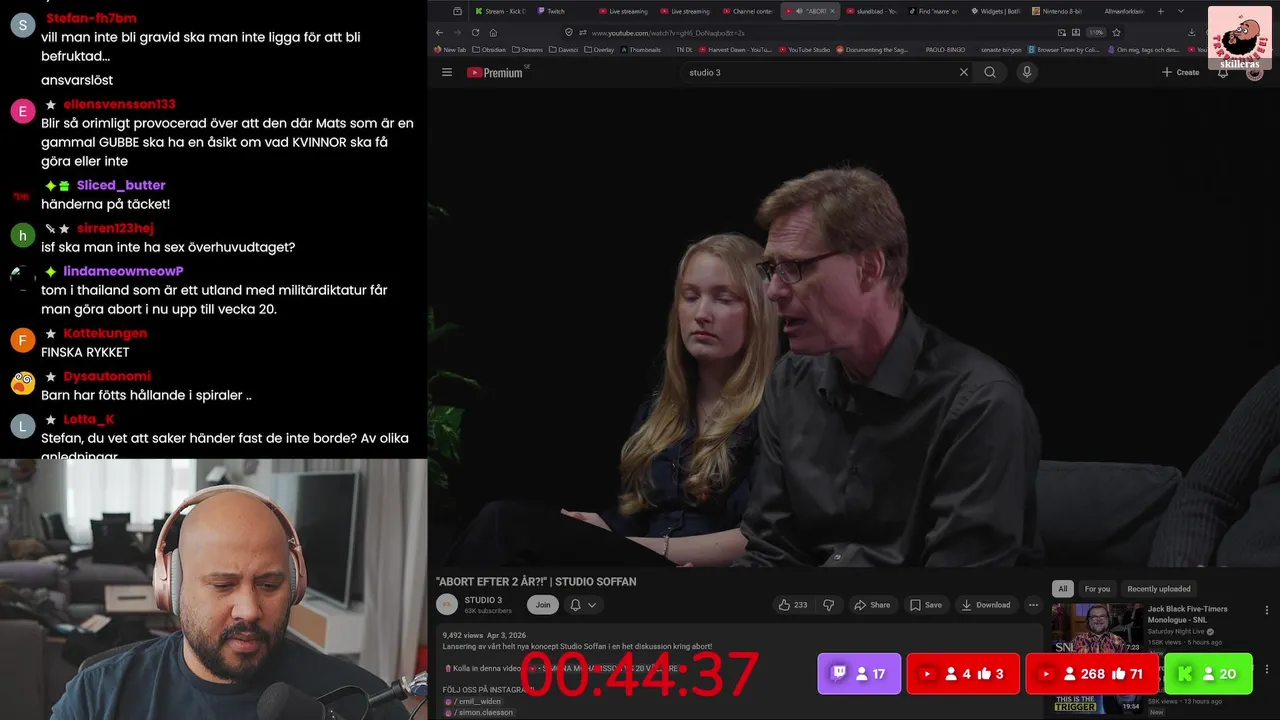The height and width of the screenshot is (720, 1280).
Task: Save the video to a playlist
Action: tap(925, 605)
